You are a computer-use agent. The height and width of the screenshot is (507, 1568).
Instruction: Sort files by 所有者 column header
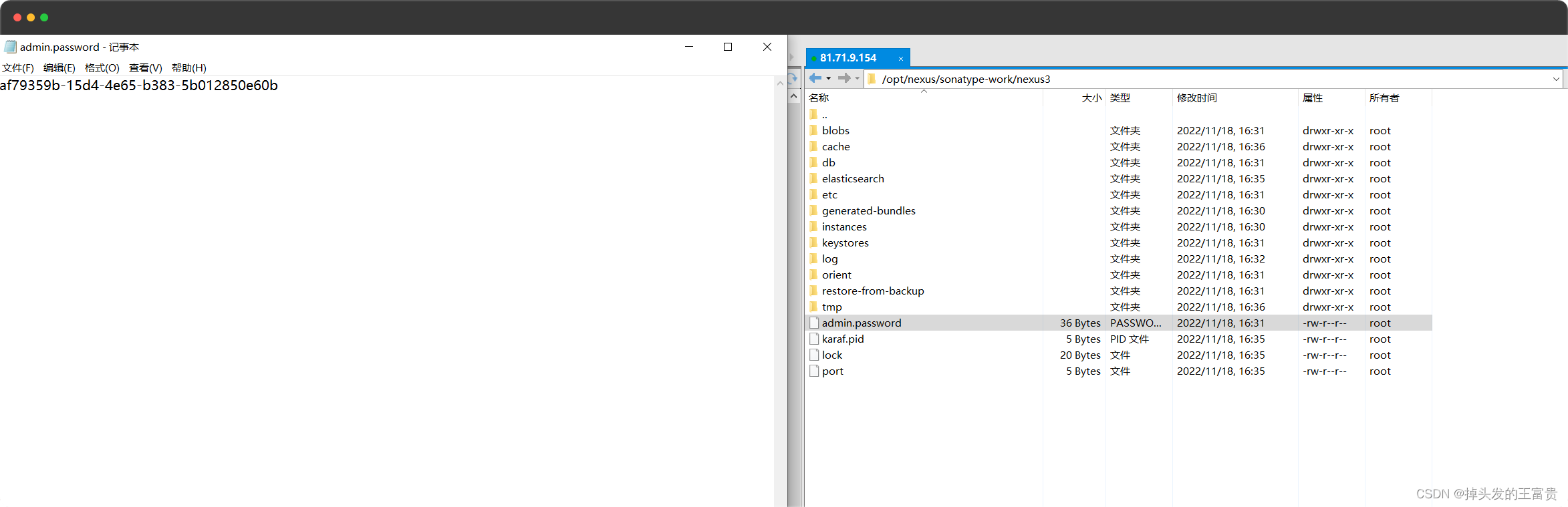point(1398,98)
